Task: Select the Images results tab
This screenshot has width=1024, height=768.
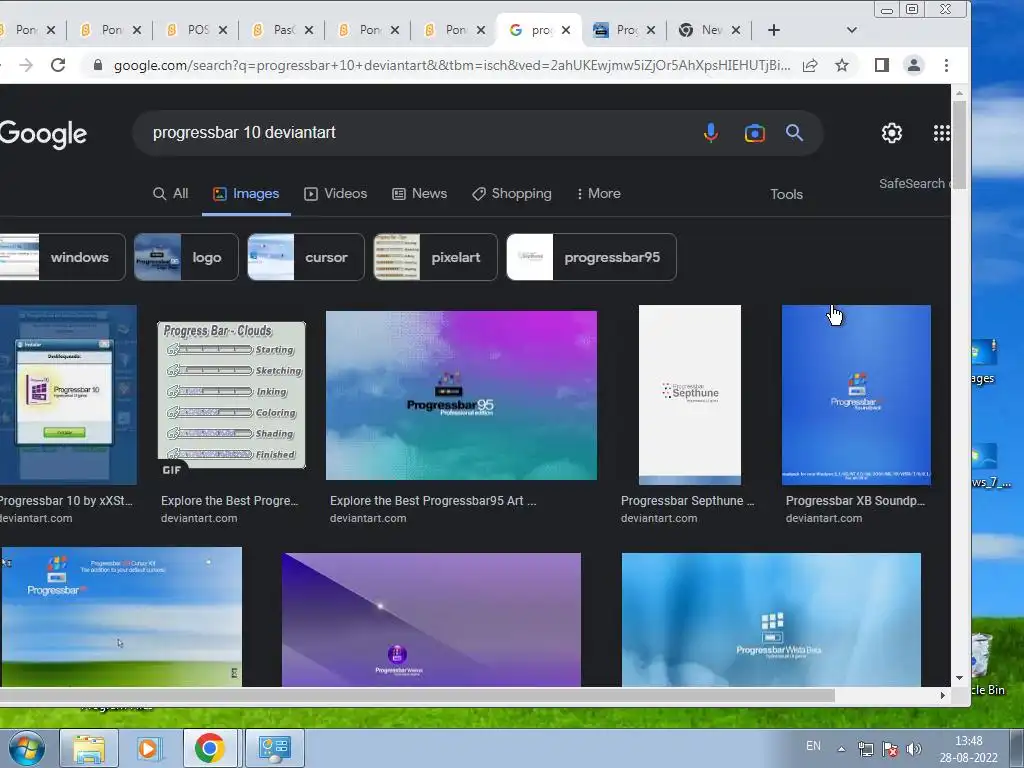Action: coord(246,193)
